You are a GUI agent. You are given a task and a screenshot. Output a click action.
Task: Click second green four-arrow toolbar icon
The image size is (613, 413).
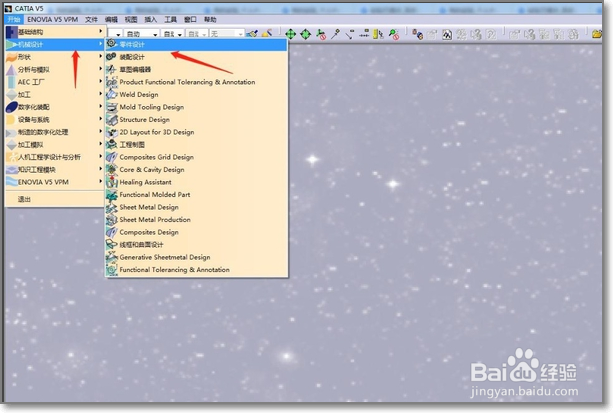[x=305, y=34]
